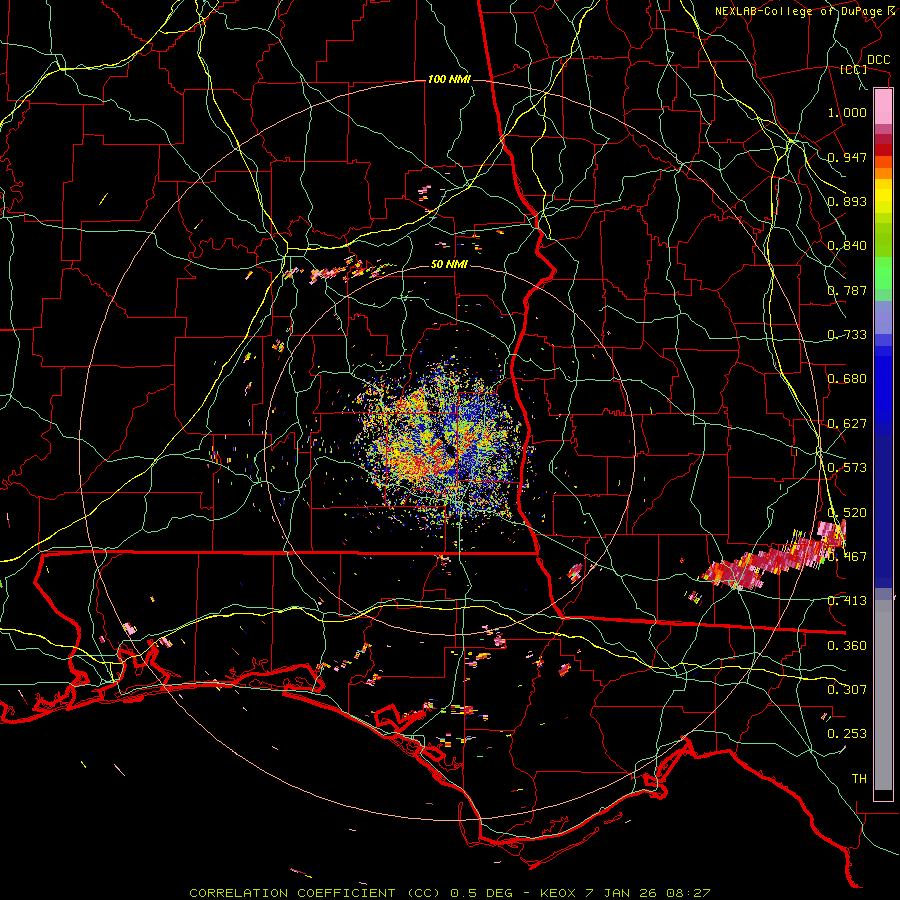Image resolution: width=900 pixels, height=900 pixels.
Task: Click the "1.000" scale label
Action: (847, 112)
